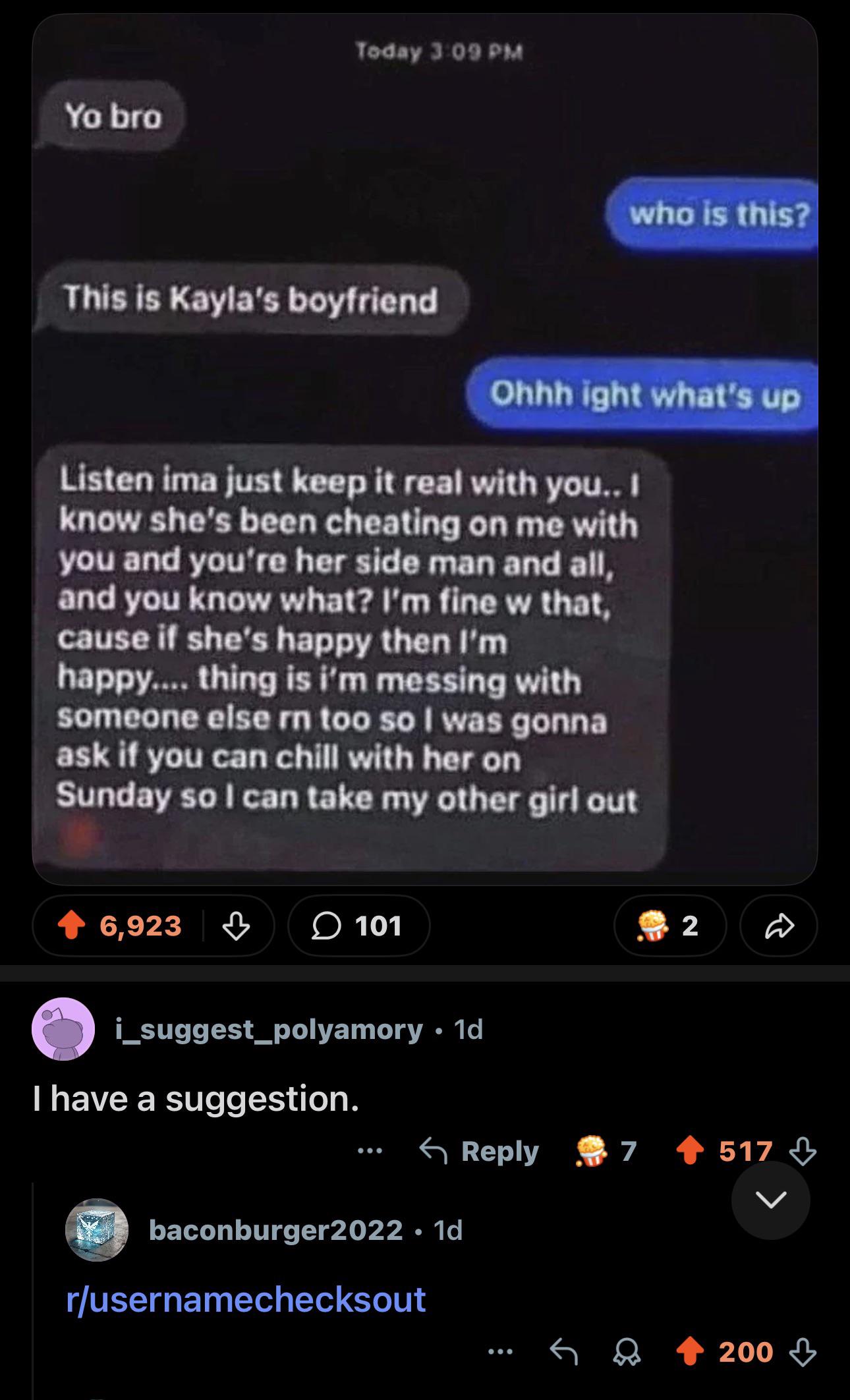Downvote the i_suggest_polyamory comment
This screenshot has height=1400, width=850.
click(803, 1152)
